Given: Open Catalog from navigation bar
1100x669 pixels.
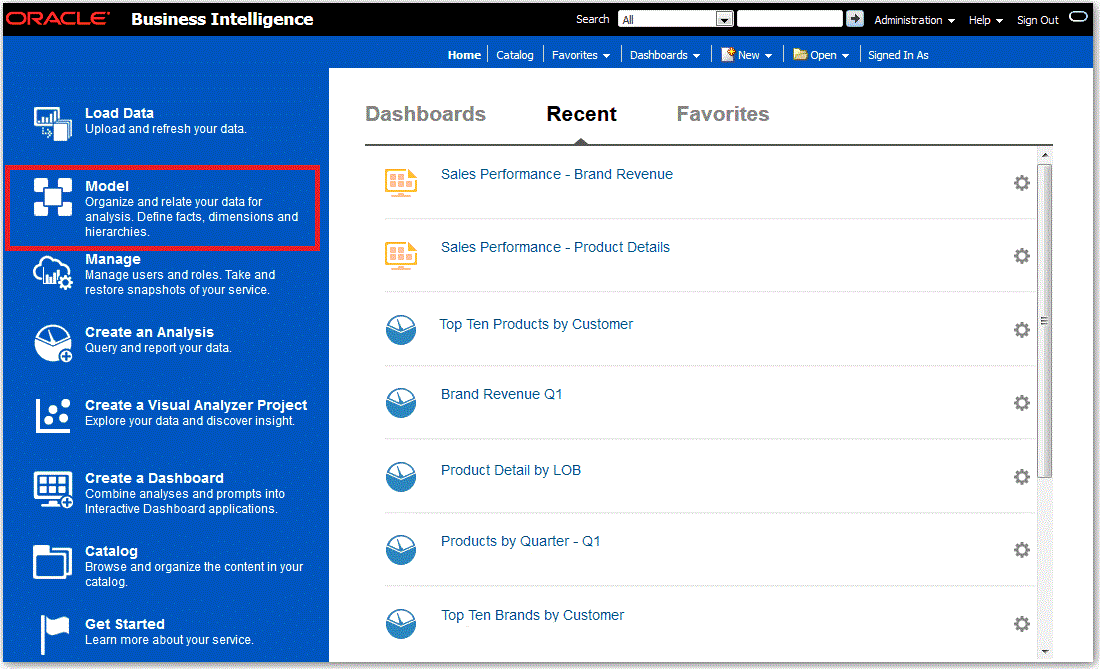Looking at the screenshot, I should [x=514, y=55].
